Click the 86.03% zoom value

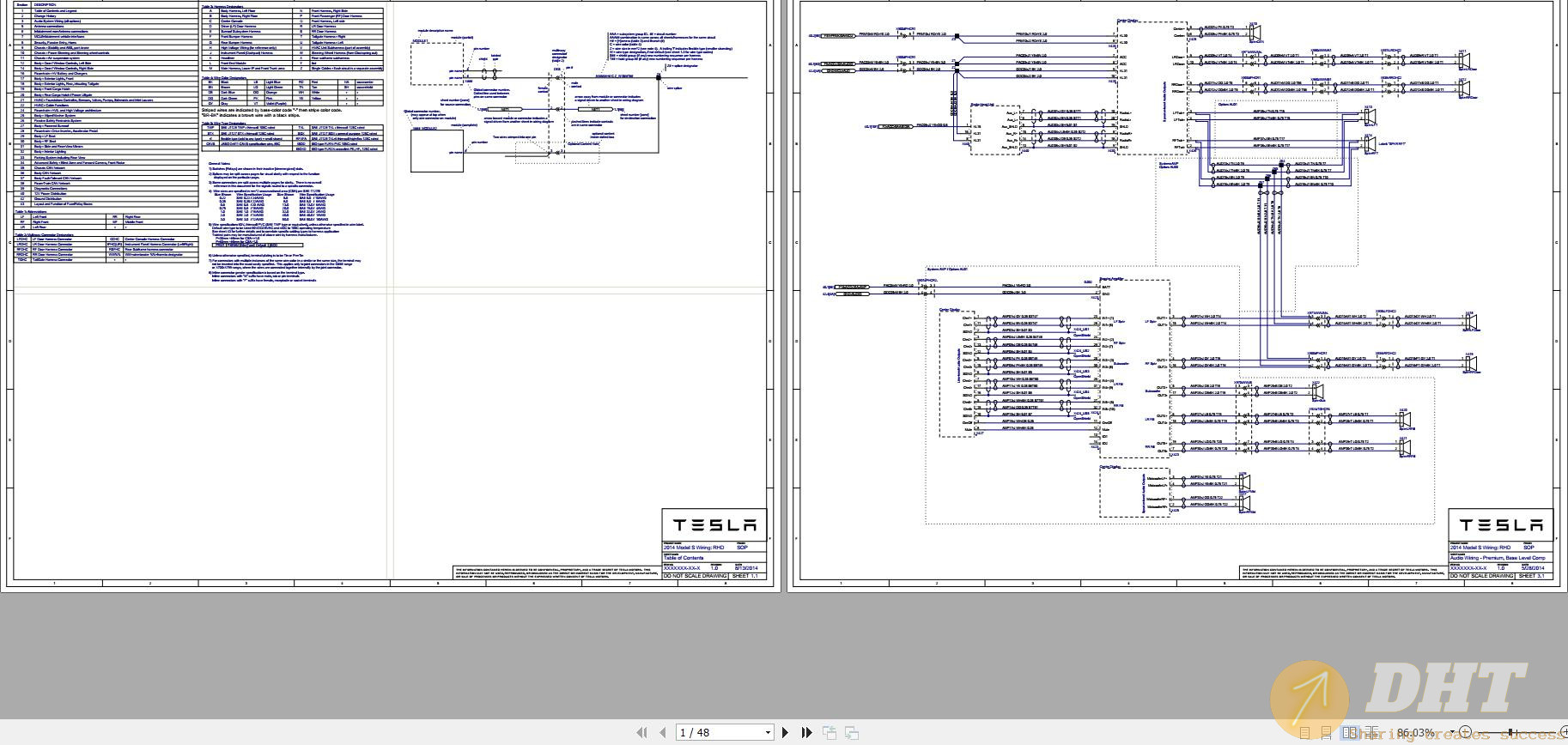pyautogui.click(x=1415, y=732)
